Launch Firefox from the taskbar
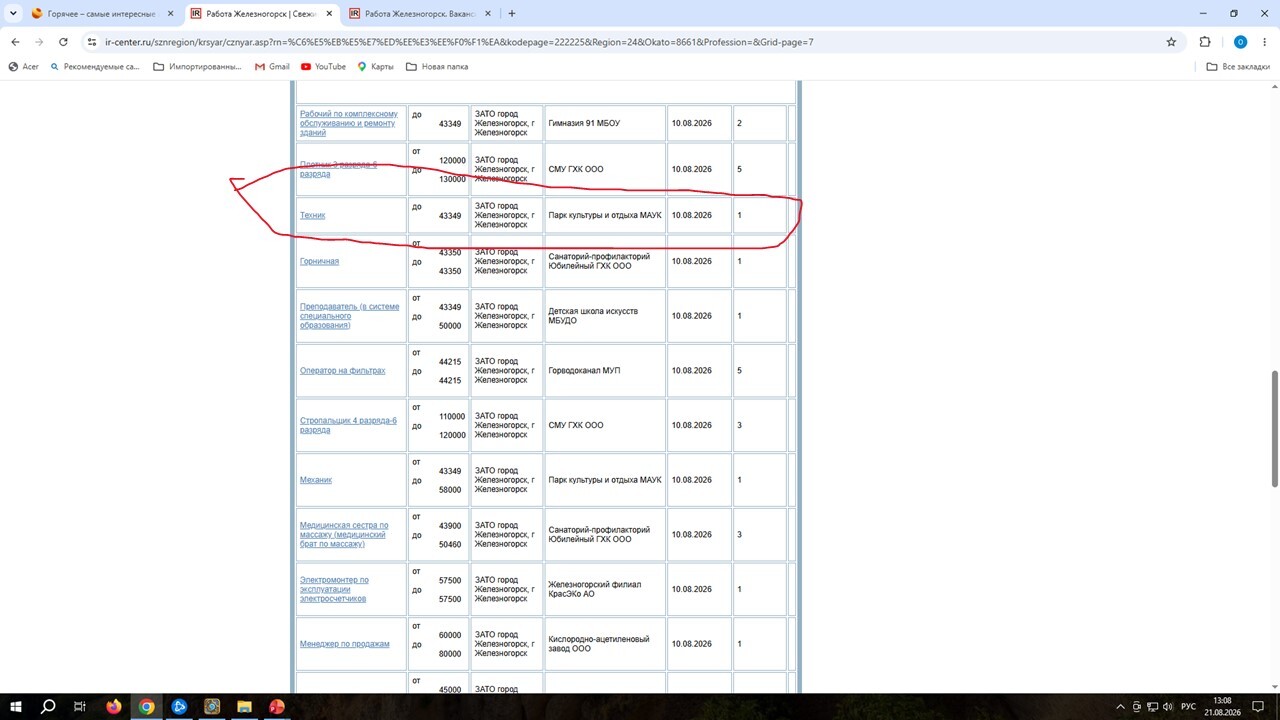Screen dimensions: 1280x720 pyautogui.click(x=113, y=707)
